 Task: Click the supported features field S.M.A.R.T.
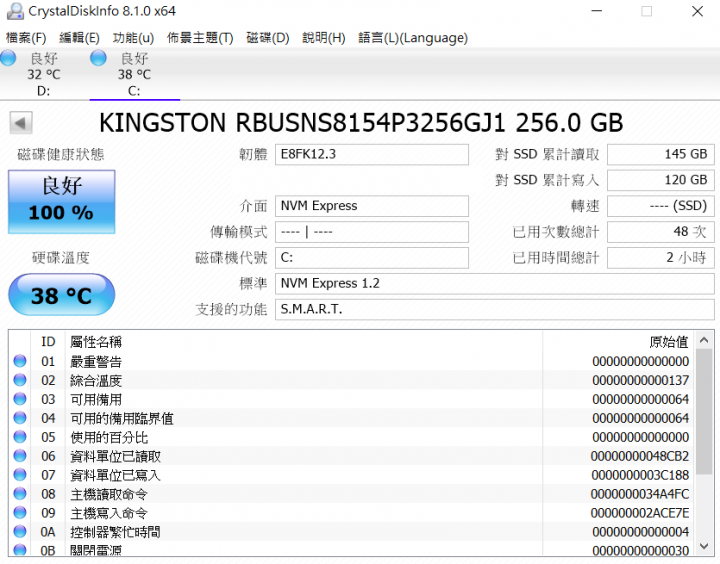495,309
